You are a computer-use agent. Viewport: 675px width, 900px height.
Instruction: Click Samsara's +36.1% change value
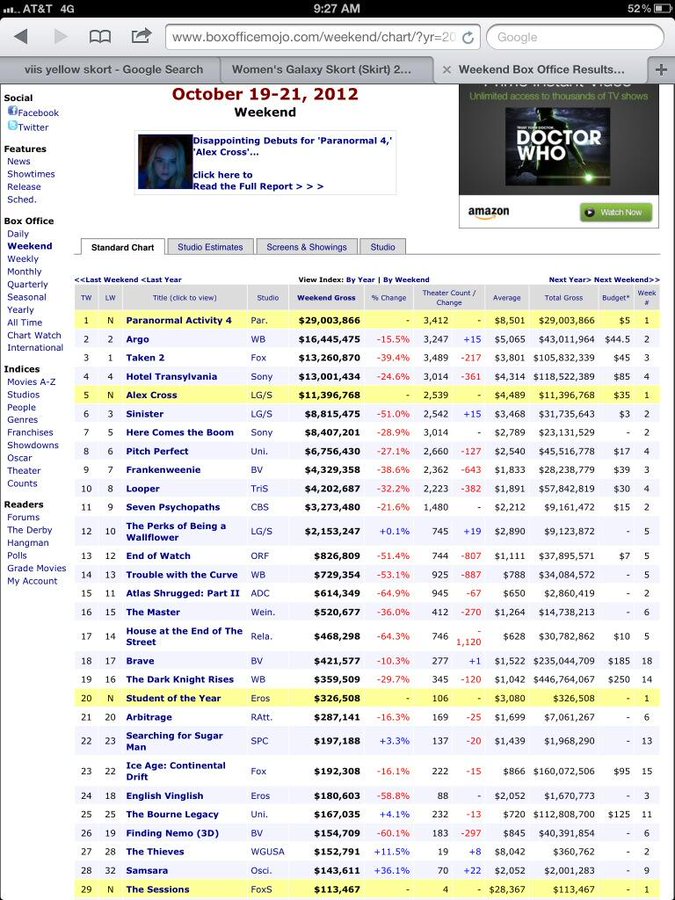point(391,870)
